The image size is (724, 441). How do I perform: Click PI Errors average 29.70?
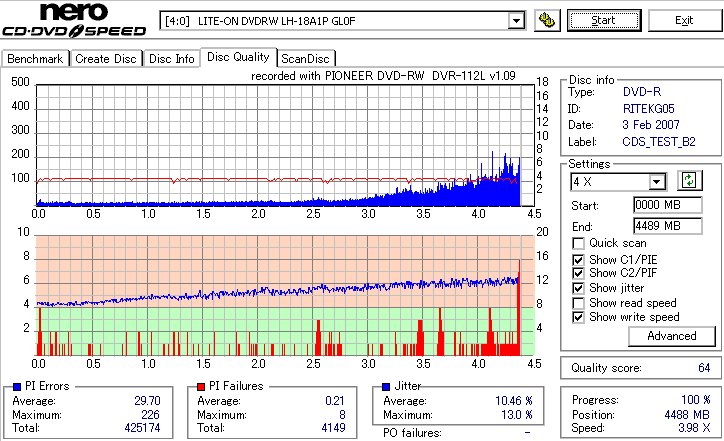point(147,401)
